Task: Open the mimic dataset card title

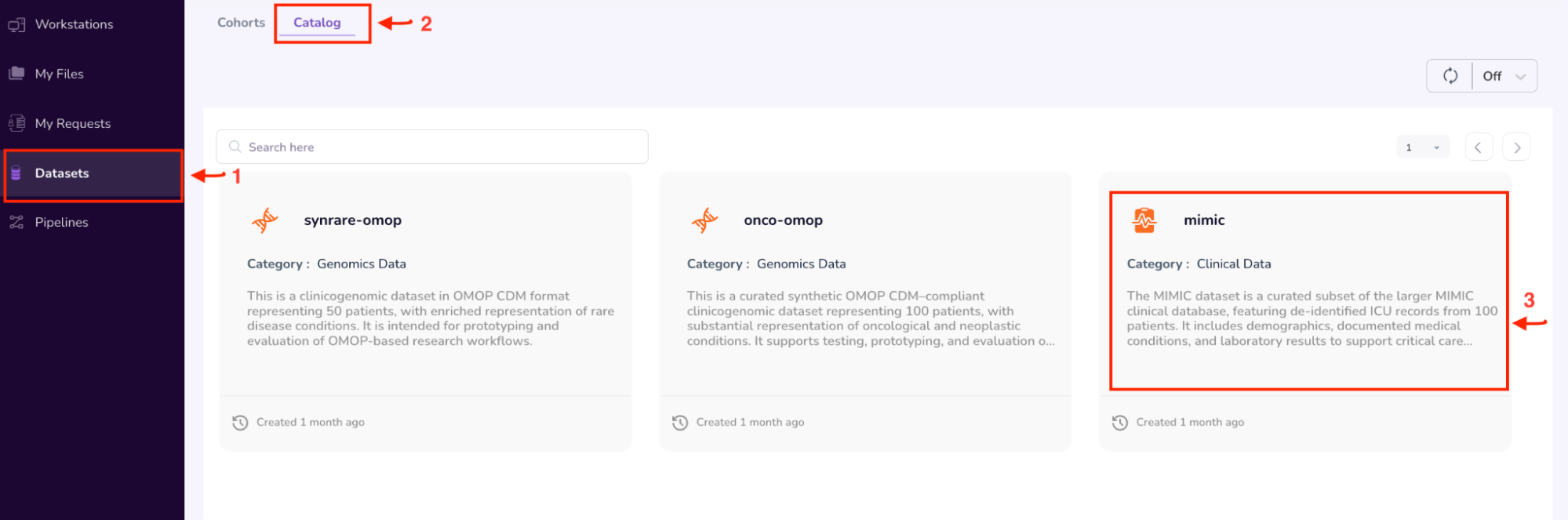Action: pos(1204,220)
